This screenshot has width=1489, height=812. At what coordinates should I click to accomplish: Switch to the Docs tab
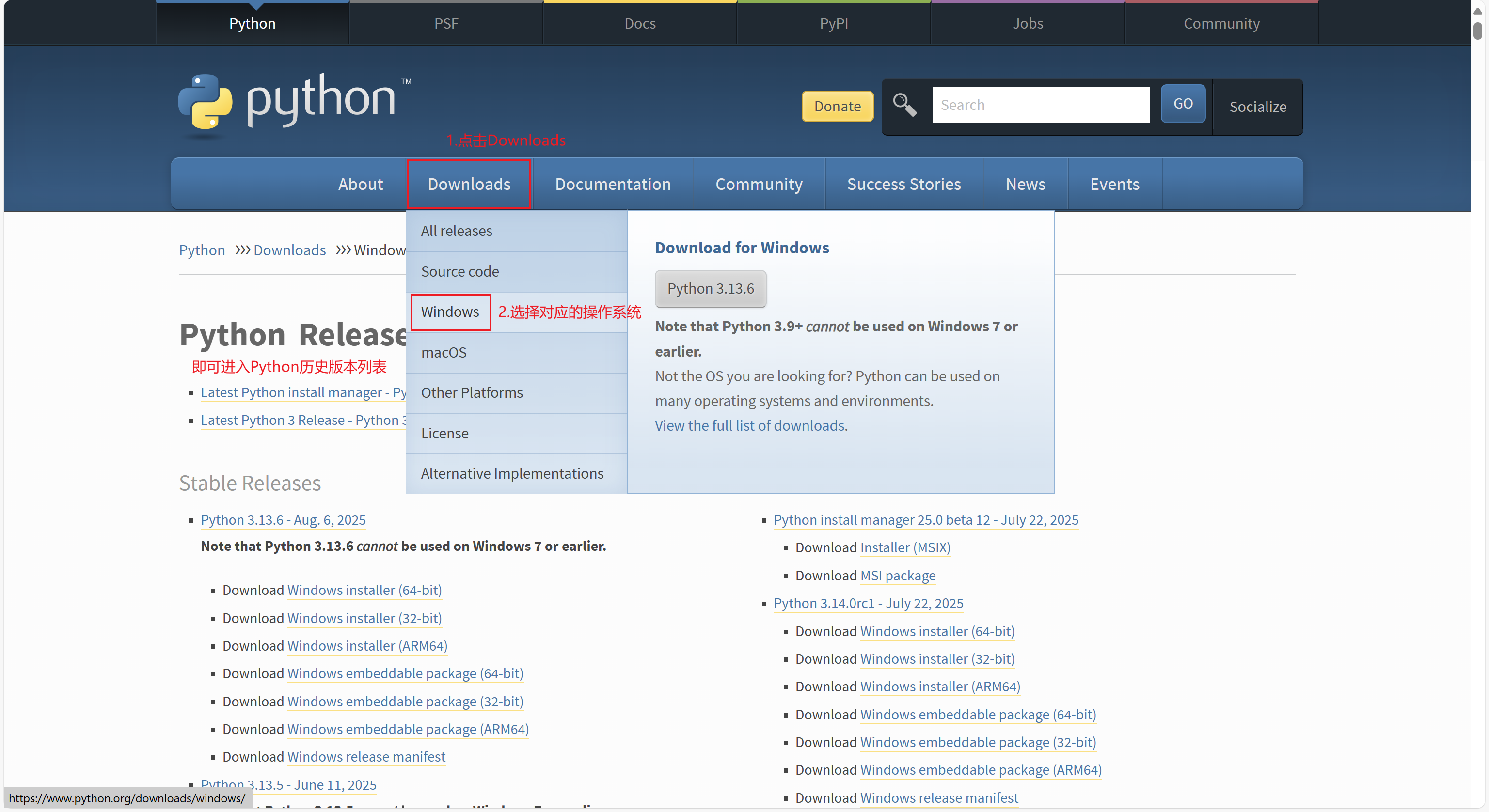click(x=639, y=23)
